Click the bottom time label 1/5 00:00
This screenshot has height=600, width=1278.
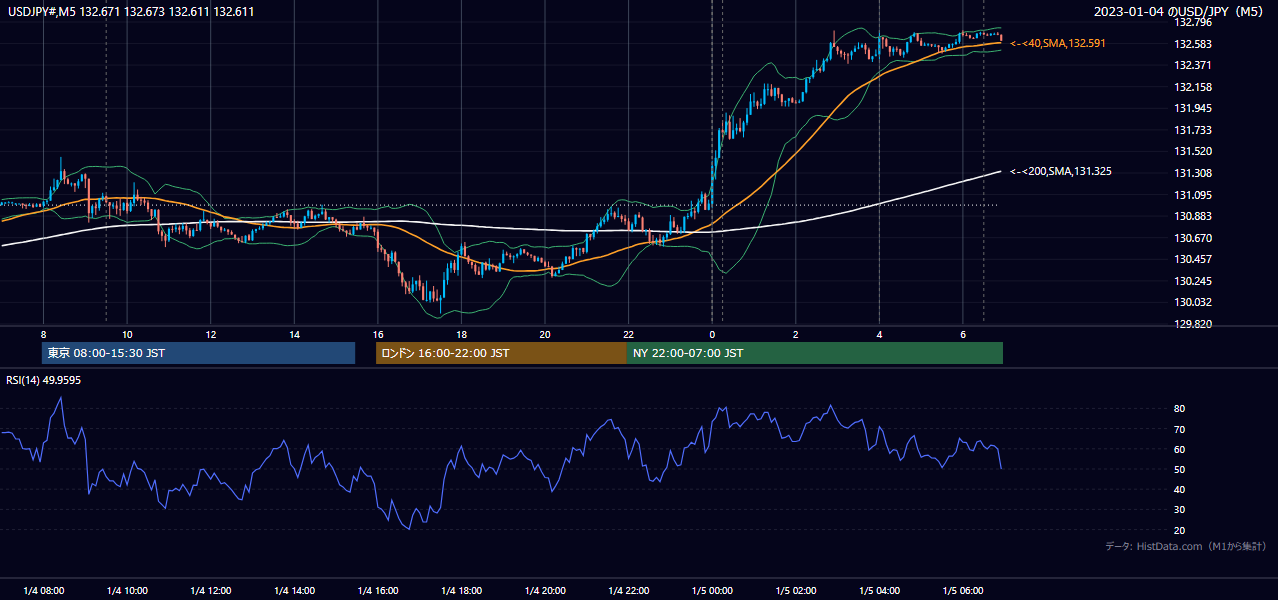[712, 591]
